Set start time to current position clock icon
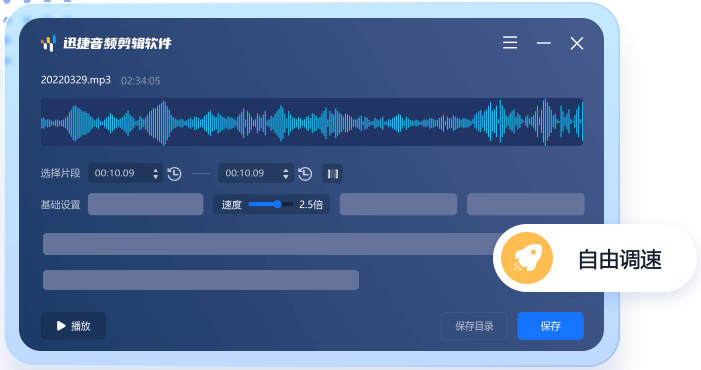701x370 pixels. click(x=174, y=173)
